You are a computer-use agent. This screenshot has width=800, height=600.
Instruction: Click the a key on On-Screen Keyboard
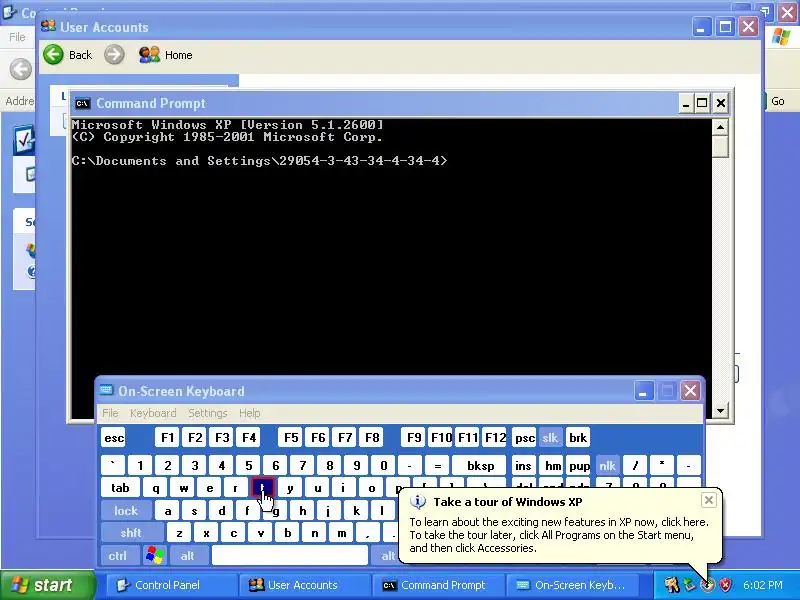tap(168, 510)
